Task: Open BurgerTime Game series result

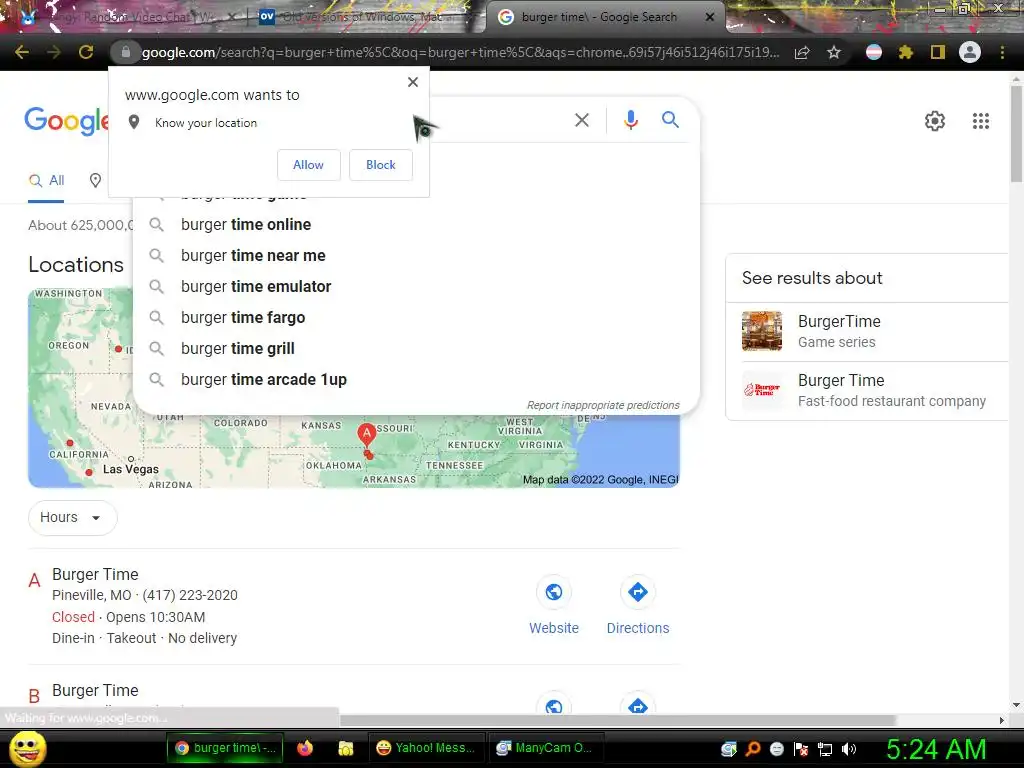Action: tap(868, 331)
